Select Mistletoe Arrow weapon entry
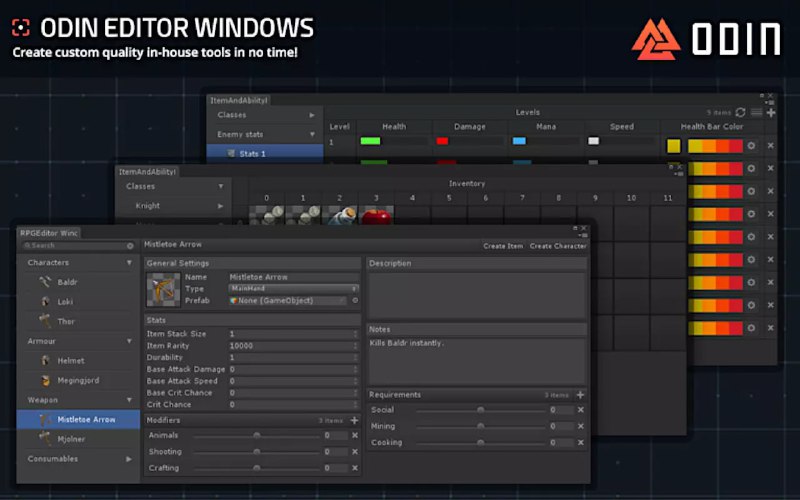 coord(79,419)
